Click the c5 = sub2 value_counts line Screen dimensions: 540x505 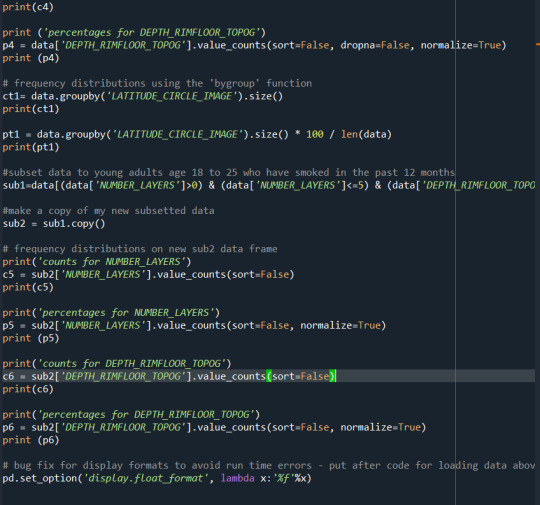pyautogui.click(x=148, y=275)
